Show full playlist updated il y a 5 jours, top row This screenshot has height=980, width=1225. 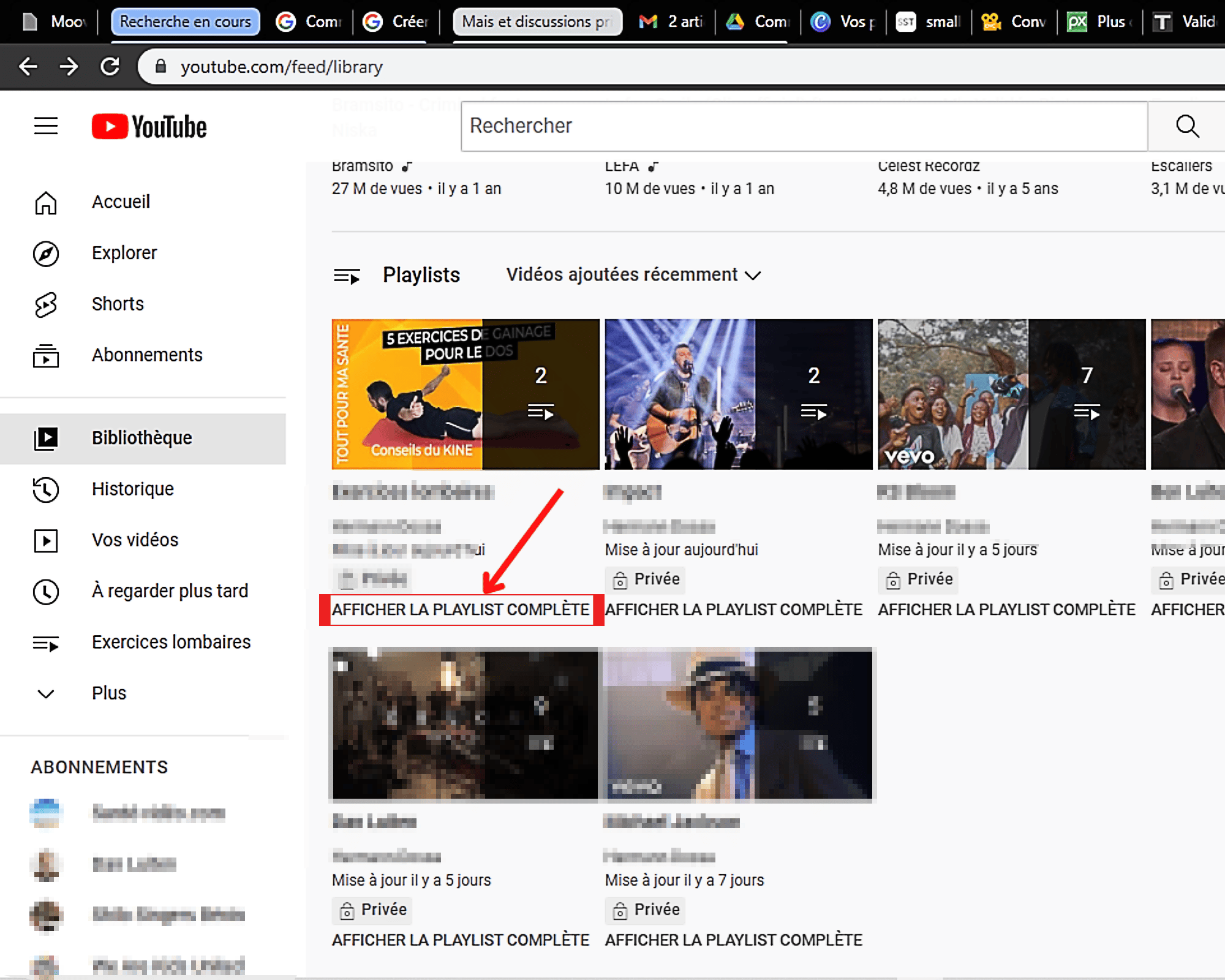point(1007,610)
